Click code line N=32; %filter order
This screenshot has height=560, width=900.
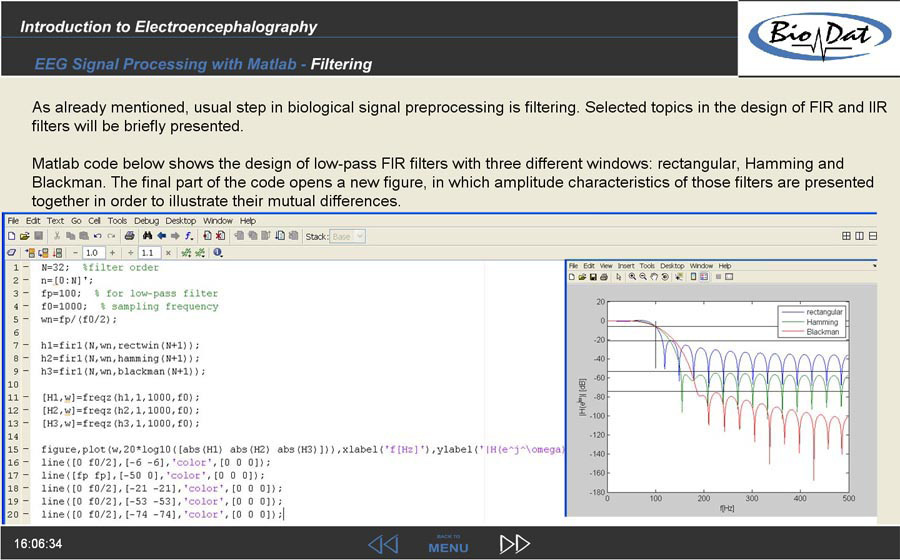point(100,267)
